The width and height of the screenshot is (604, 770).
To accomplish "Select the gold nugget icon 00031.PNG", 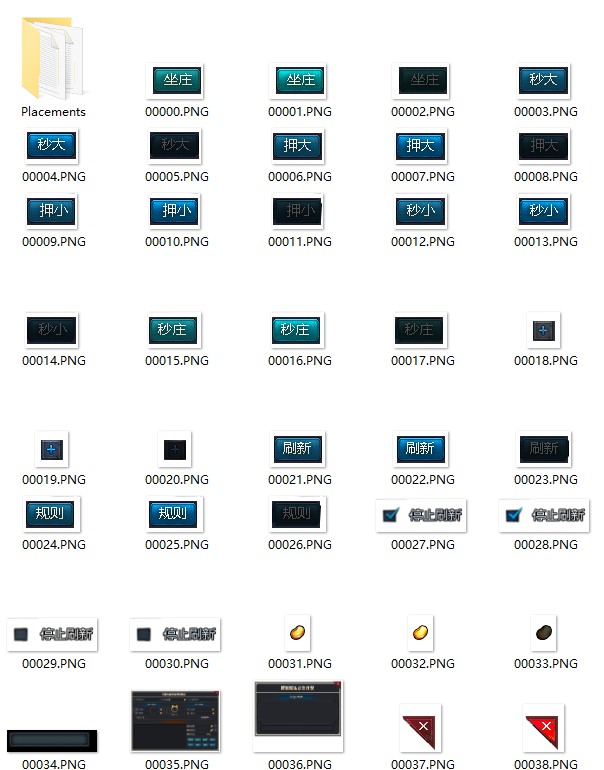I will [x=297, y=632].
